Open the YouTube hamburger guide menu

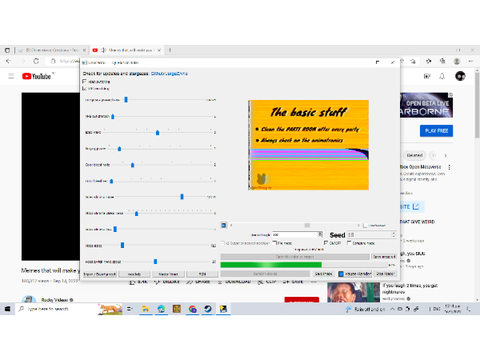tap(11, 76)
